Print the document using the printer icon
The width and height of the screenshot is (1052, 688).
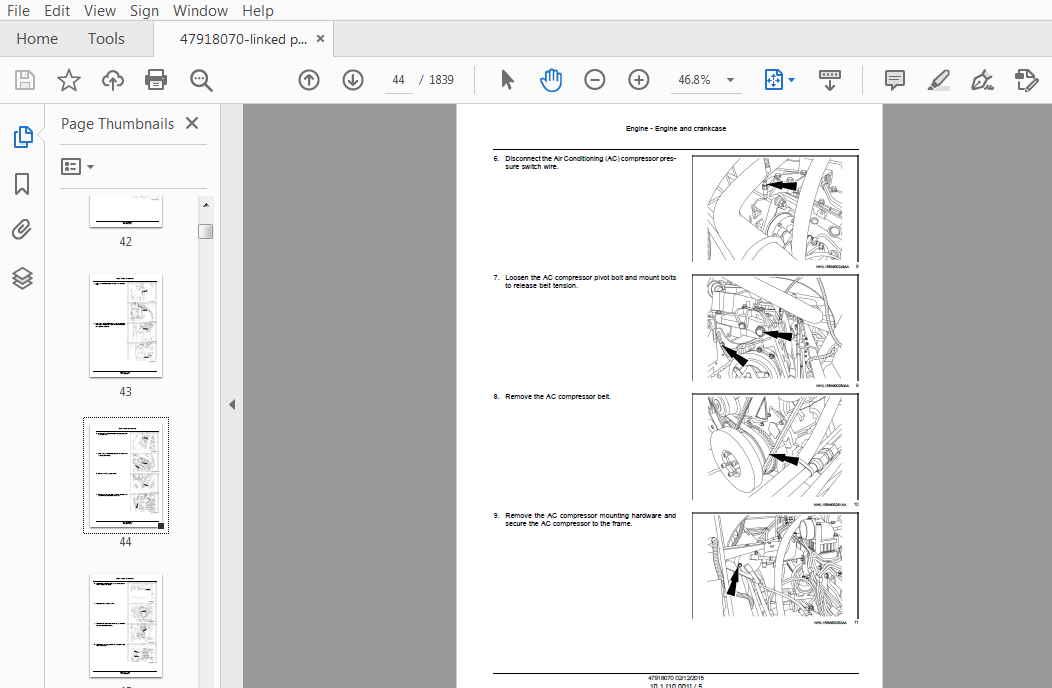click(156, 80)
